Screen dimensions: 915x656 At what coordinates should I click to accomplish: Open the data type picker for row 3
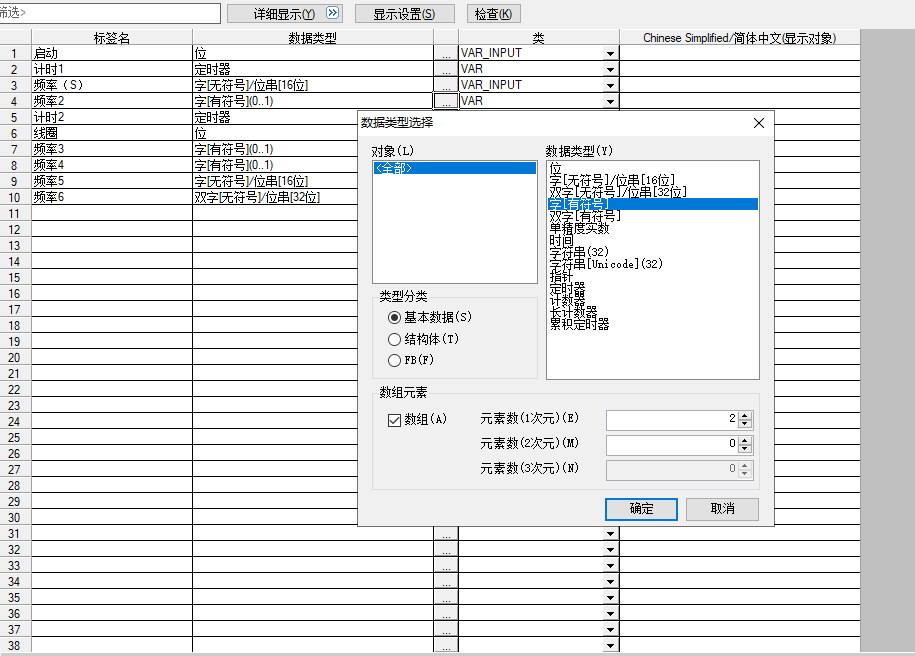[445, 85]
